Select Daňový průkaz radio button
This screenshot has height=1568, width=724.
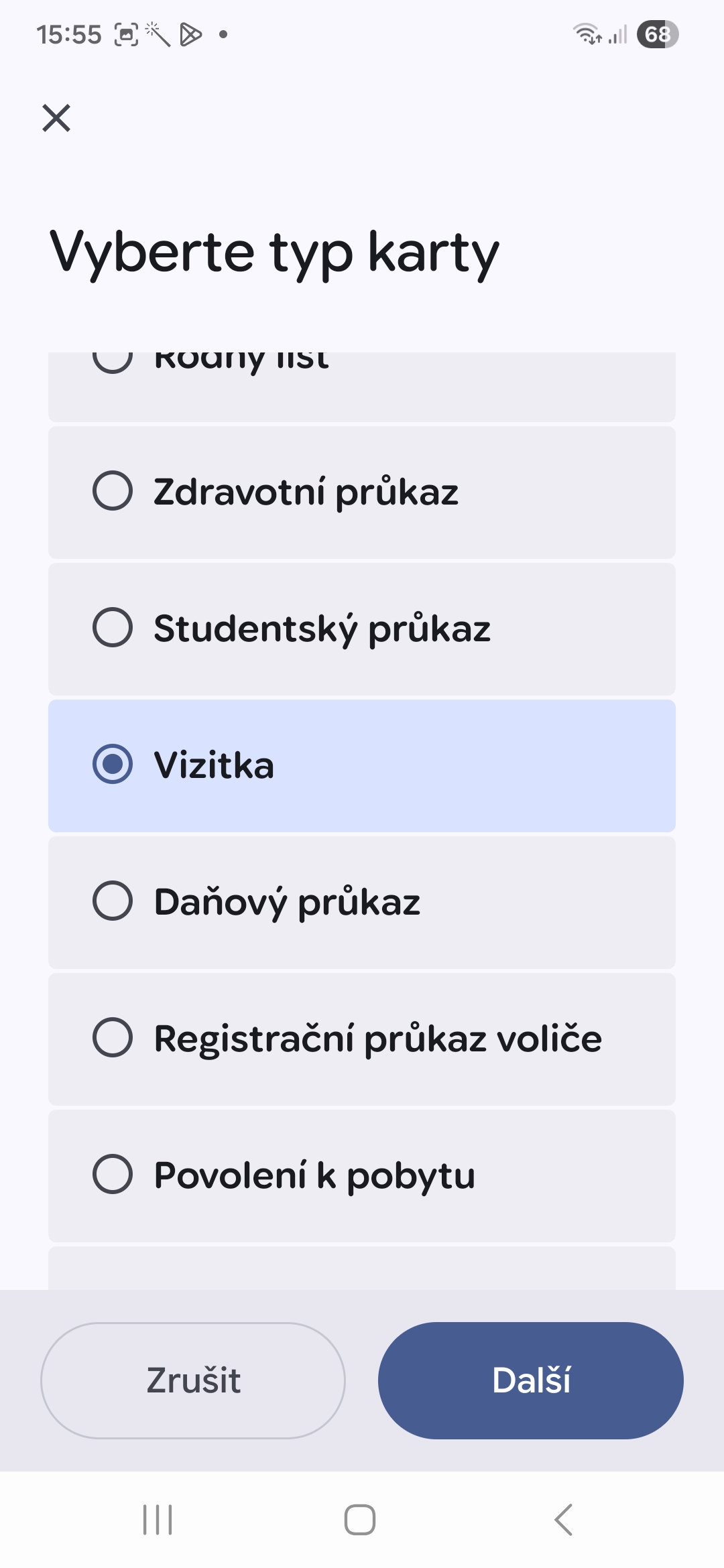[x=113, y=901]
